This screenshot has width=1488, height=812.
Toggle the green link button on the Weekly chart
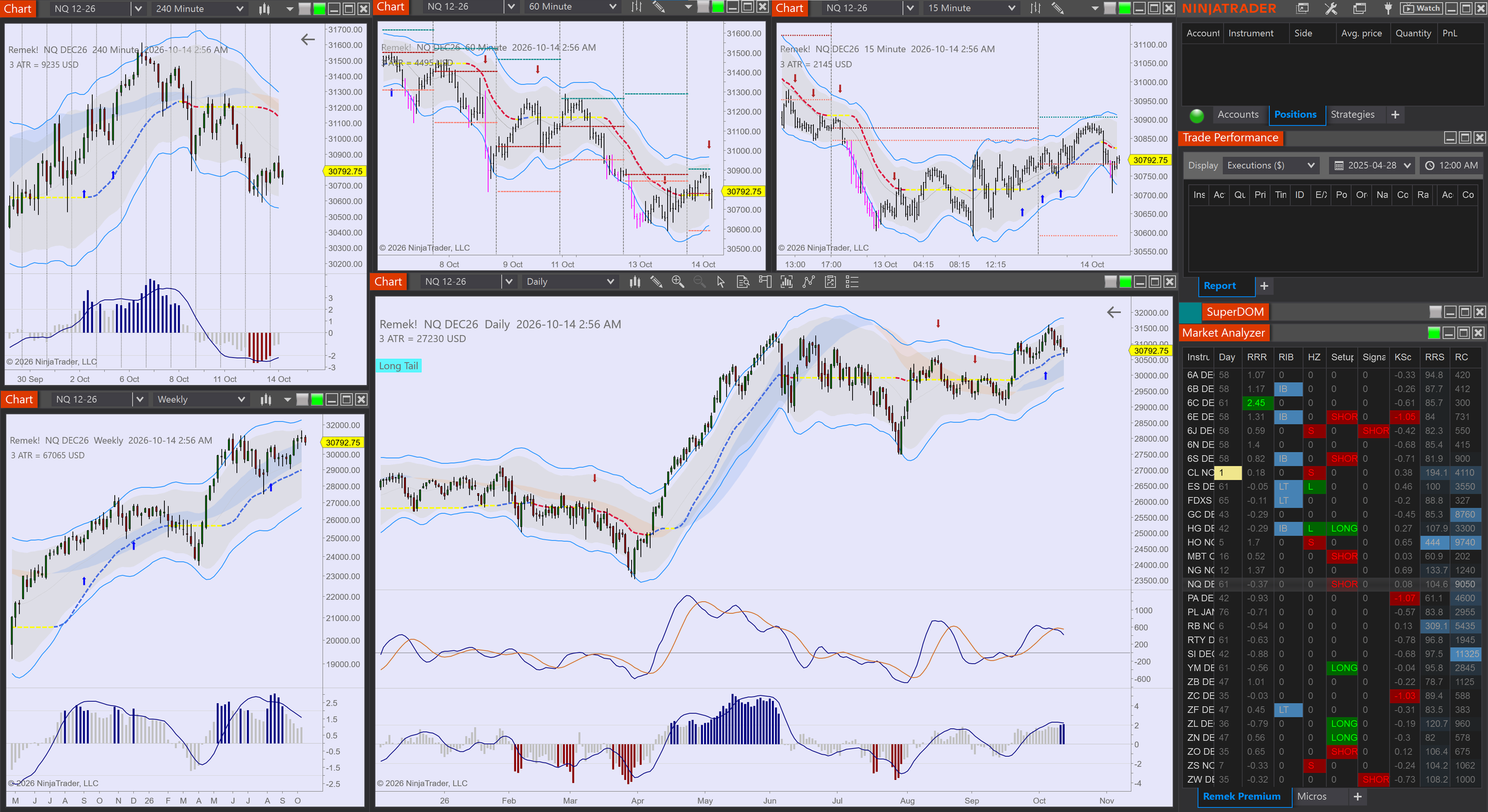(317, 399)
